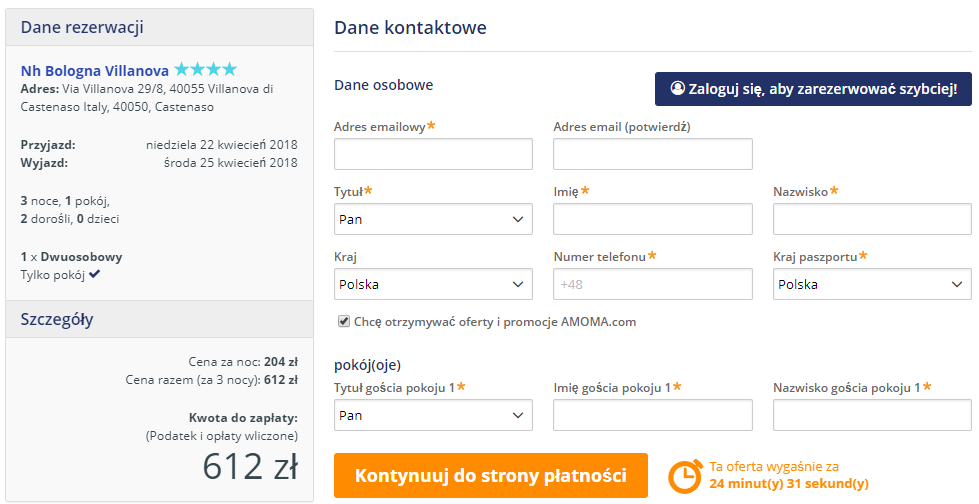This screenshot has height=504, width=979.
Task: Click the orange timer clock icon
Action: [685, 477]
